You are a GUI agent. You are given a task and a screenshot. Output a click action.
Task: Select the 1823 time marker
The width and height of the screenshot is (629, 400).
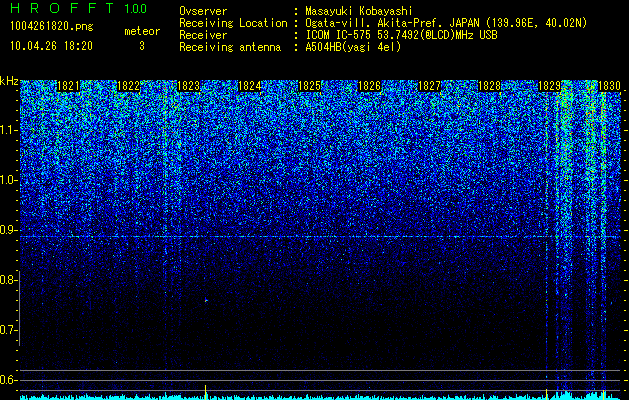point(189,86)
